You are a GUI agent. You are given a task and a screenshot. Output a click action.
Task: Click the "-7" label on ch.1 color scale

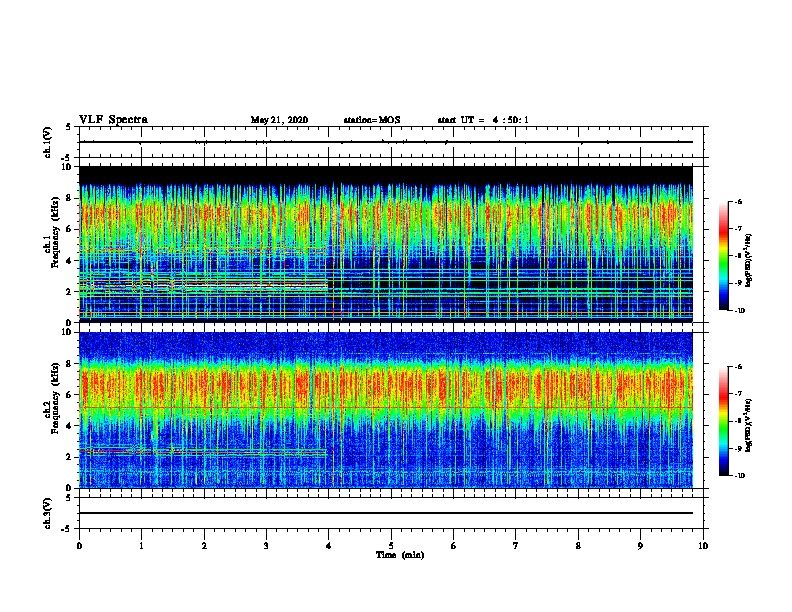[738, 228]
